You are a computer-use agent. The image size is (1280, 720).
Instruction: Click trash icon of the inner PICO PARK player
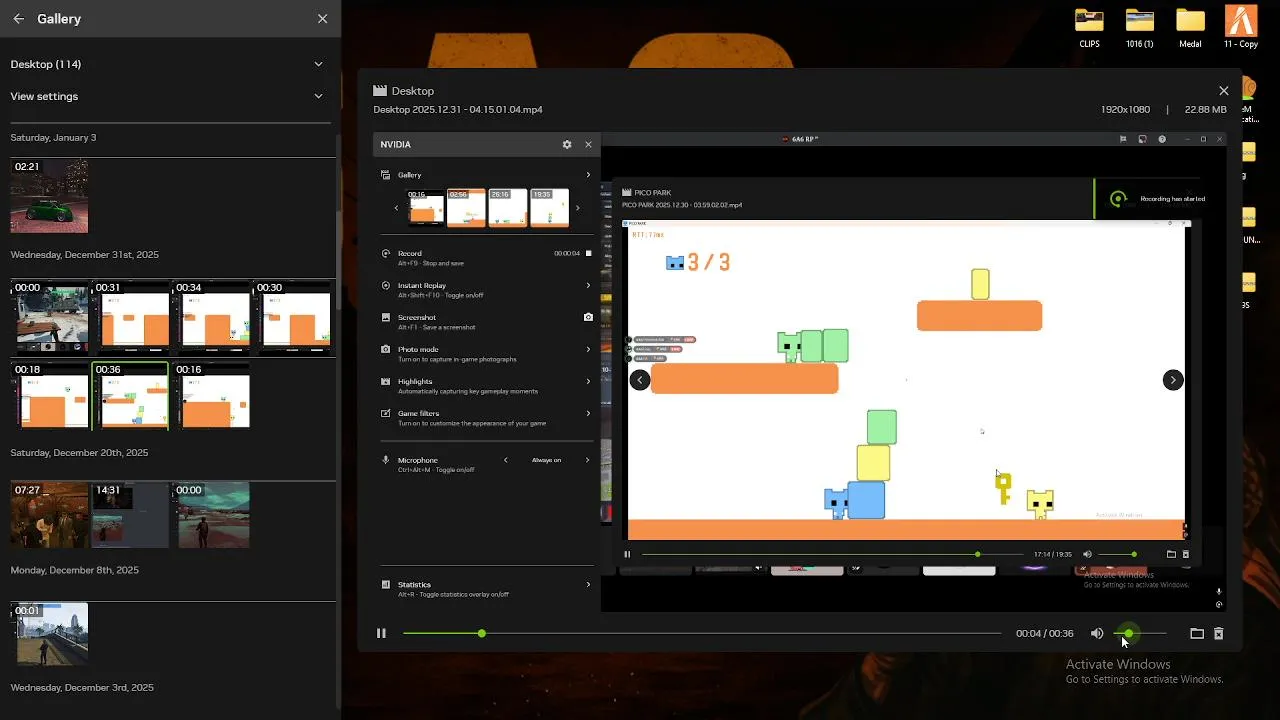pos(1186,554)
